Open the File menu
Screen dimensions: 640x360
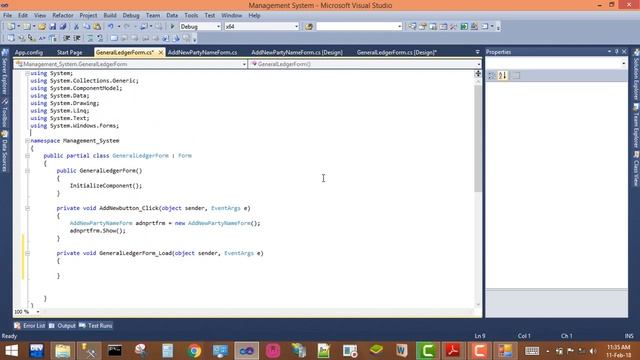pyautogui.click(x=7, y=16)
